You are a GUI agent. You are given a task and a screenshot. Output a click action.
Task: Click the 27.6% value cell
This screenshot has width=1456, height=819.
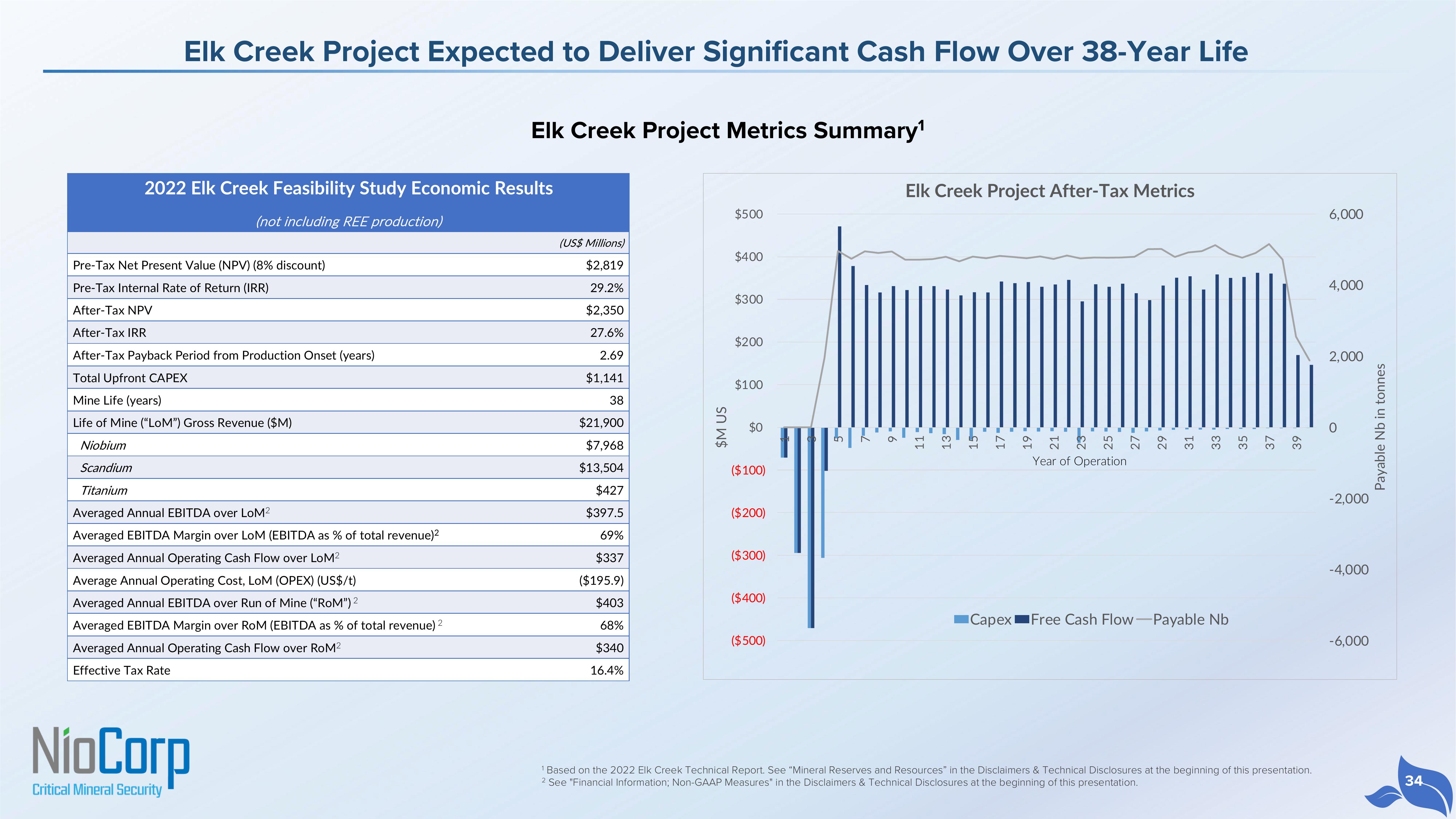[606, 333]
